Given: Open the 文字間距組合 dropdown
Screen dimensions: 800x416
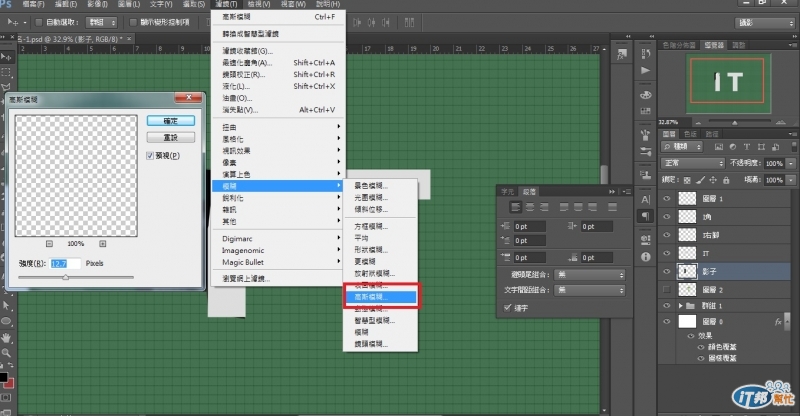Looking at the screenshot, I should 590,290.
